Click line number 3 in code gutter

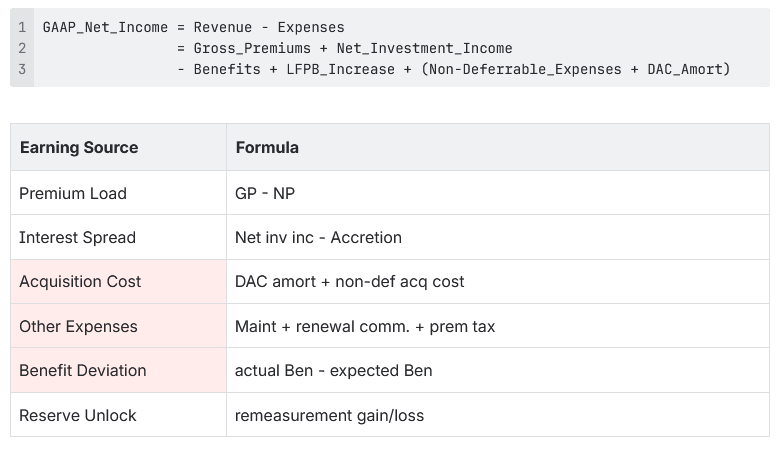22,69
